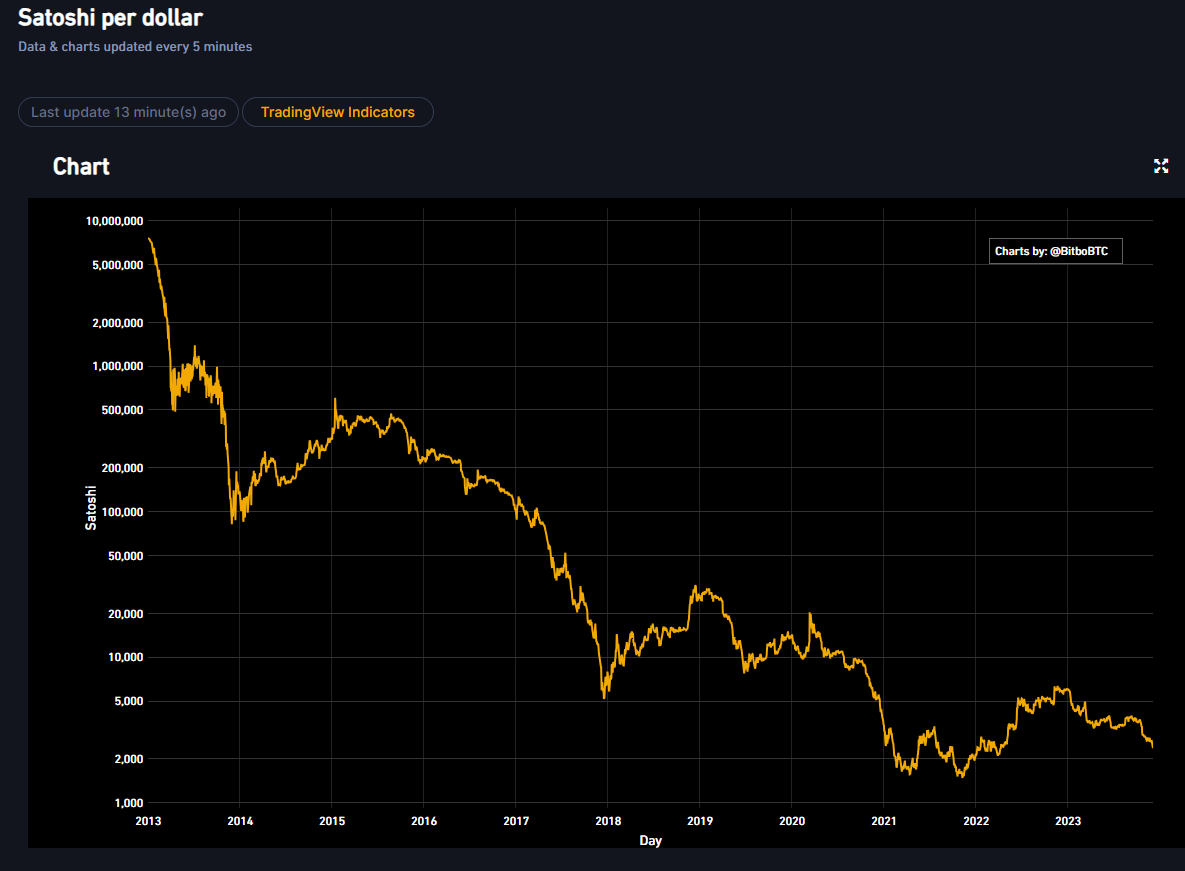Click the 2017 label on the x-axis

516,821
